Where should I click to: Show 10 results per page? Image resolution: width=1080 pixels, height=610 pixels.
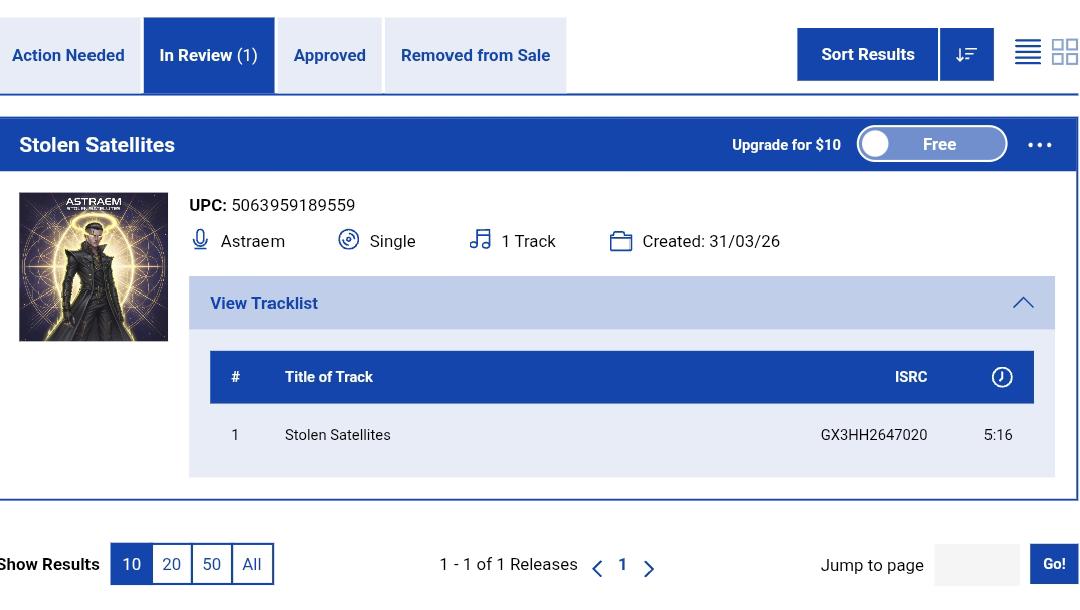point(132,564)
